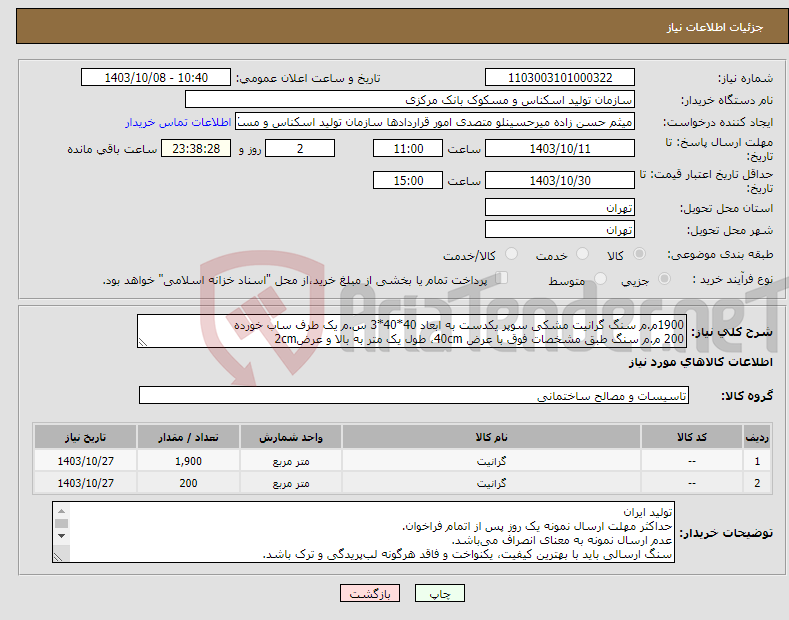
Task: Select the متوسط purchase type radio
Action: pyautogui.click(x=600, y=278)
